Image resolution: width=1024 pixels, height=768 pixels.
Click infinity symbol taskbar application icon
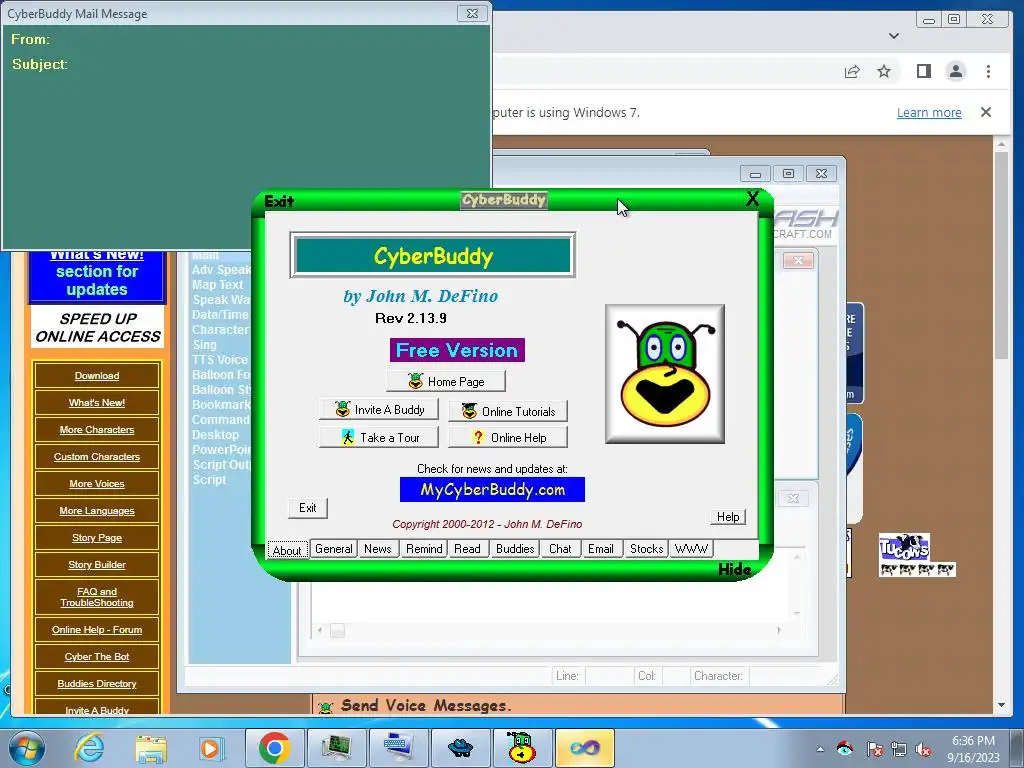[x=584, y=748]
